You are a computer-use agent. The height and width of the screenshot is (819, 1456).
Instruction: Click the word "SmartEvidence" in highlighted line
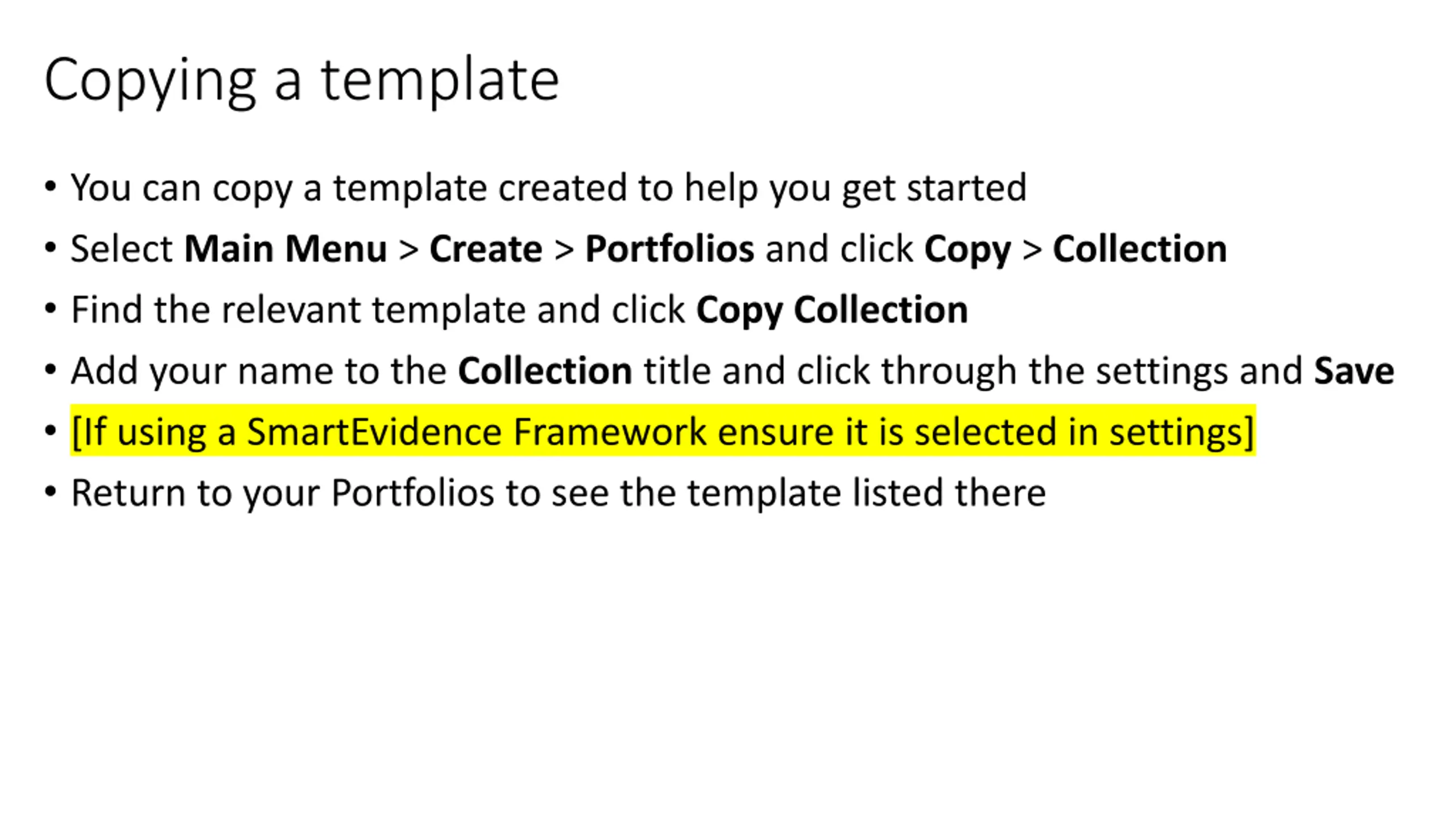(374, 432)
